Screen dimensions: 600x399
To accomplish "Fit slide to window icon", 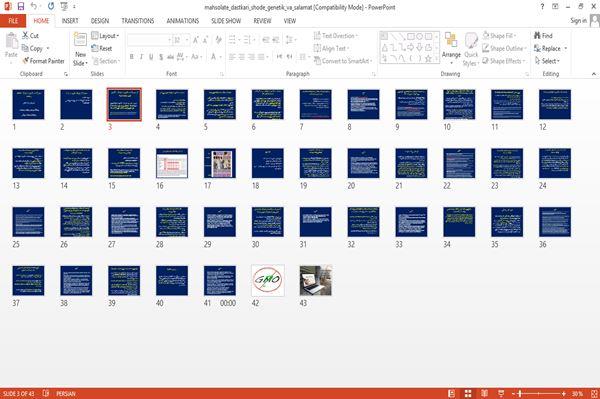I will point(594,394).
